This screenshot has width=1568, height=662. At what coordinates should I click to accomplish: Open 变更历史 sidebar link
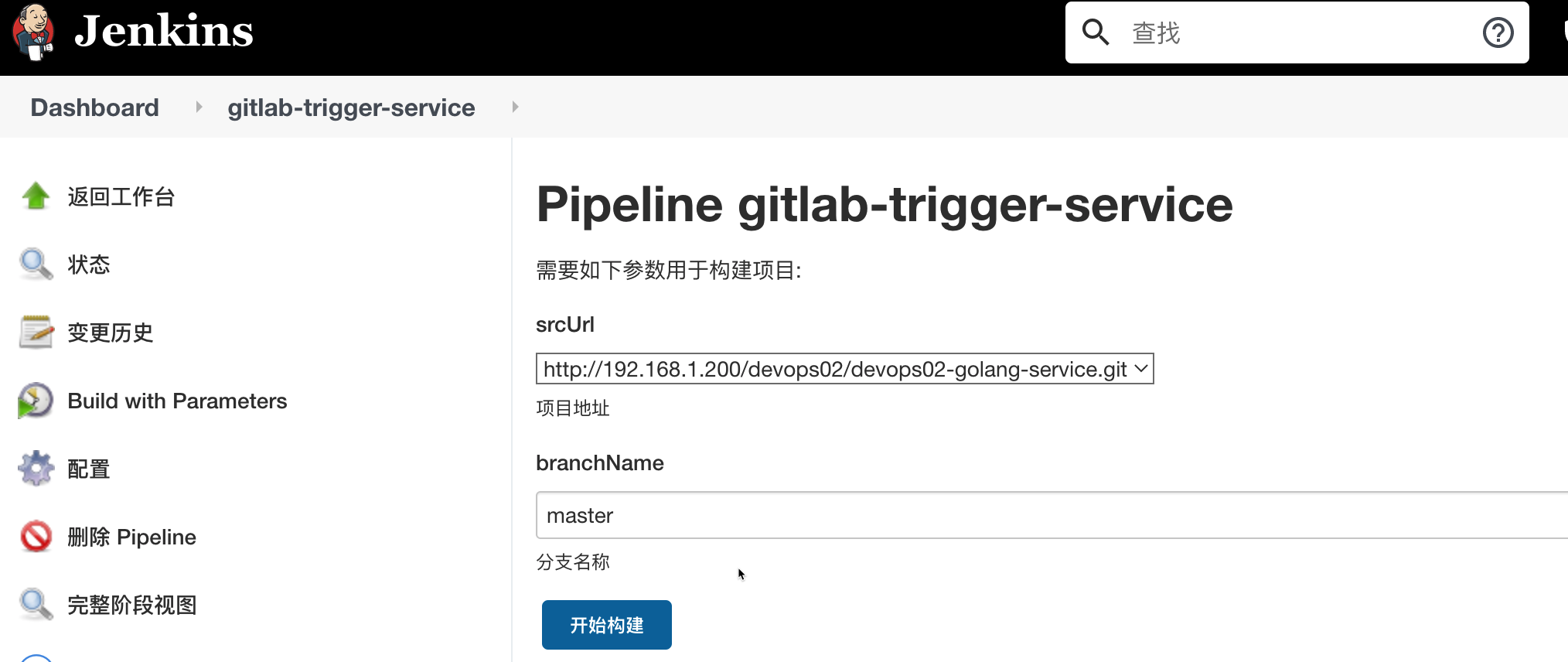111,333
